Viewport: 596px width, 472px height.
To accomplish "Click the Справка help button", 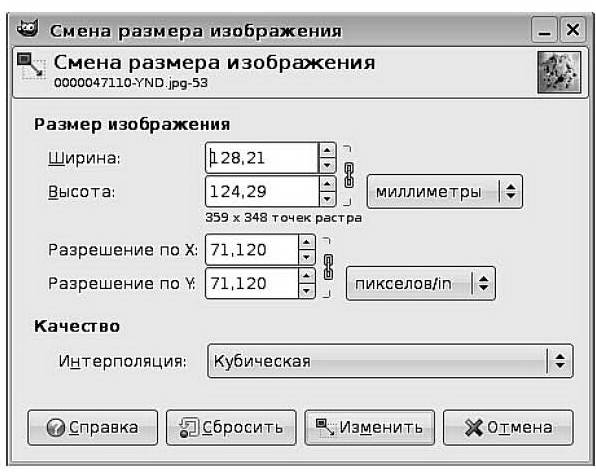I will pyautogui.click(x=93, y=428).
